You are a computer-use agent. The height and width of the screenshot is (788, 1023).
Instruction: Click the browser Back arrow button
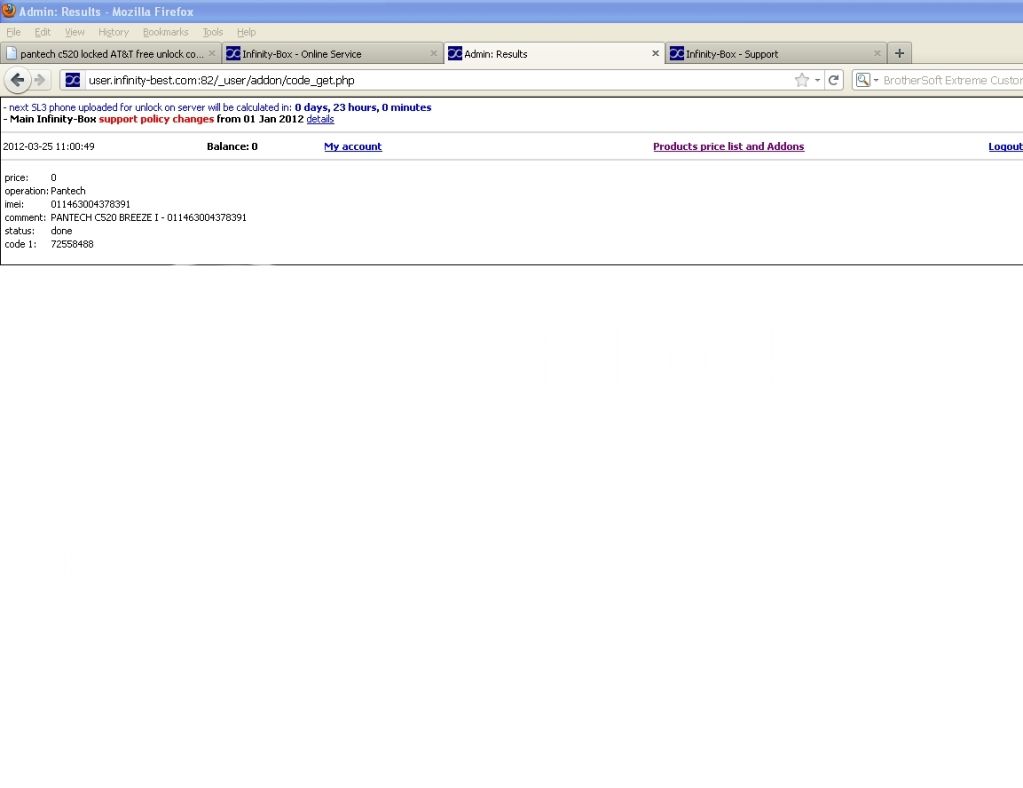coord(17,80)
